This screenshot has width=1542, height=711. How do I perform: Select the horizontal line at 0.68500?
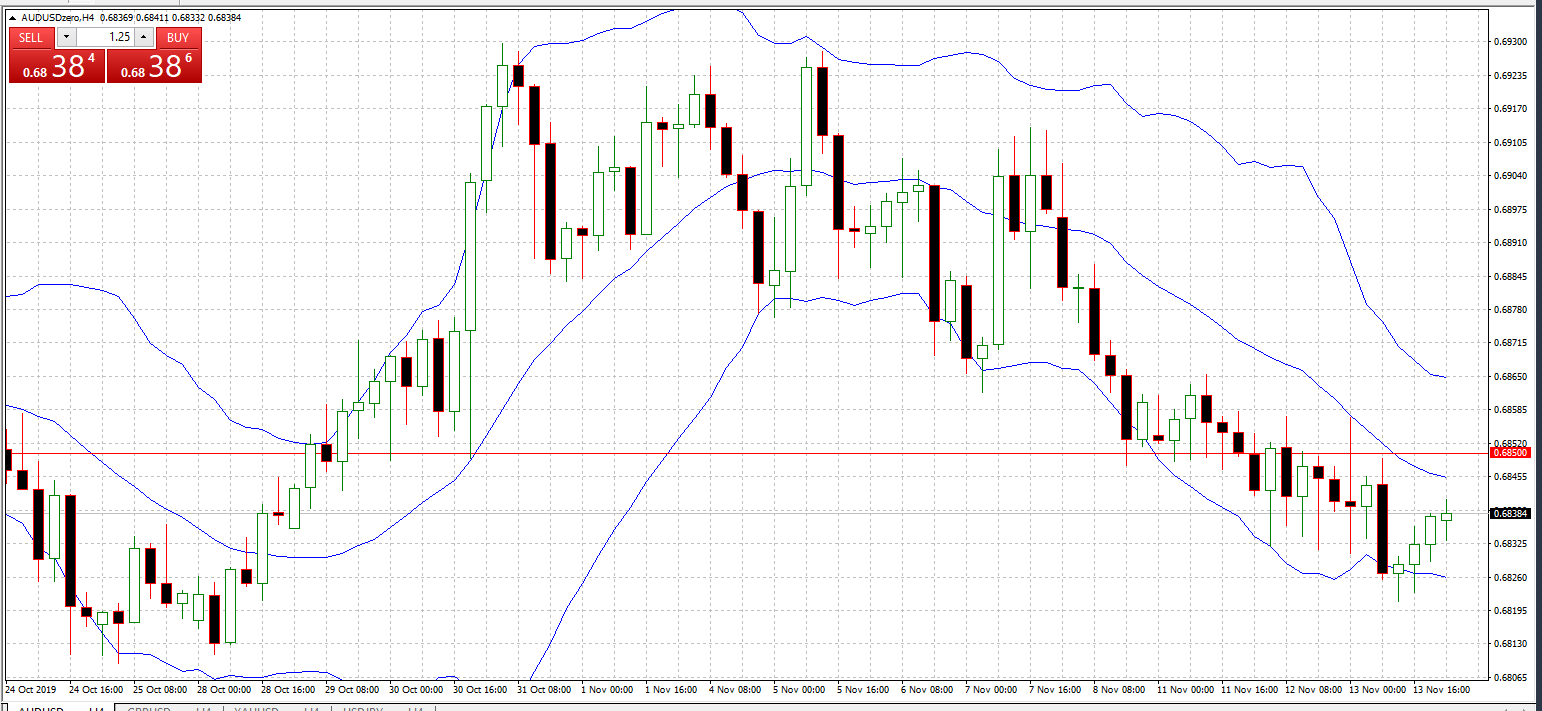(745, 453)
